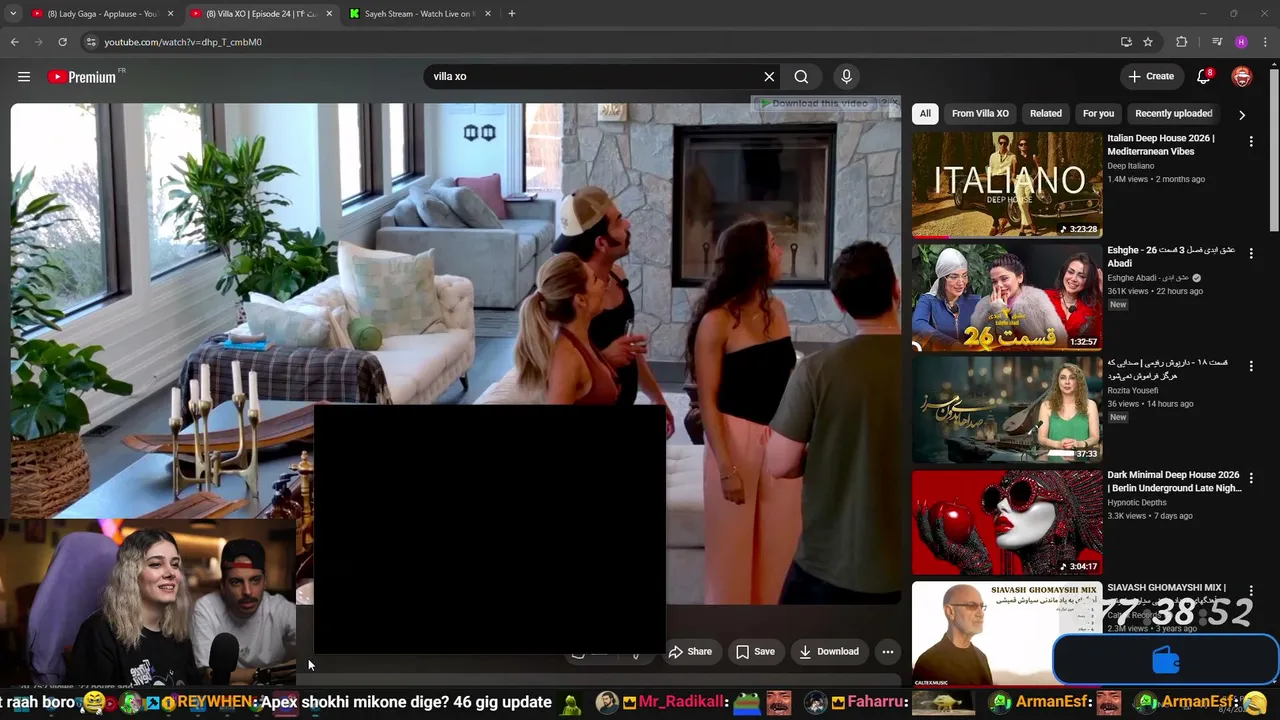Select 'From Villa XO' filter chip
The width and height of the screenshot is (1280, 720).
[x=980, y=114]
